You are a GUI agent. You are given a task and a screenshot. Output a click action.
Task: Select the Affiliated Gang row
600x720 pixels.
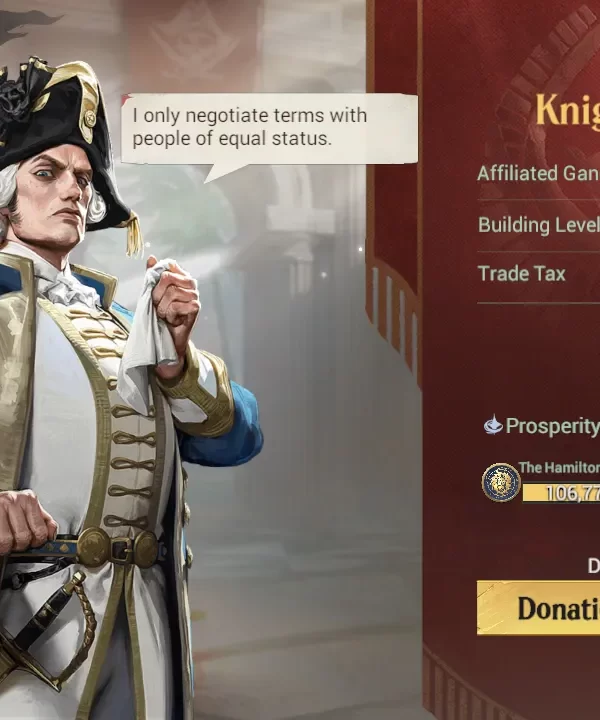click(x=538, y=173)
